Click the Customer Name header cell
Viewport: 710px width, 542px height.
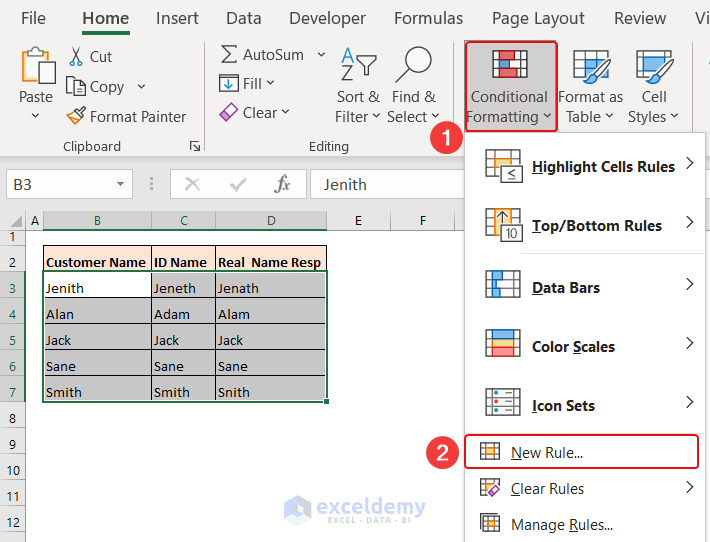(97, 259)
